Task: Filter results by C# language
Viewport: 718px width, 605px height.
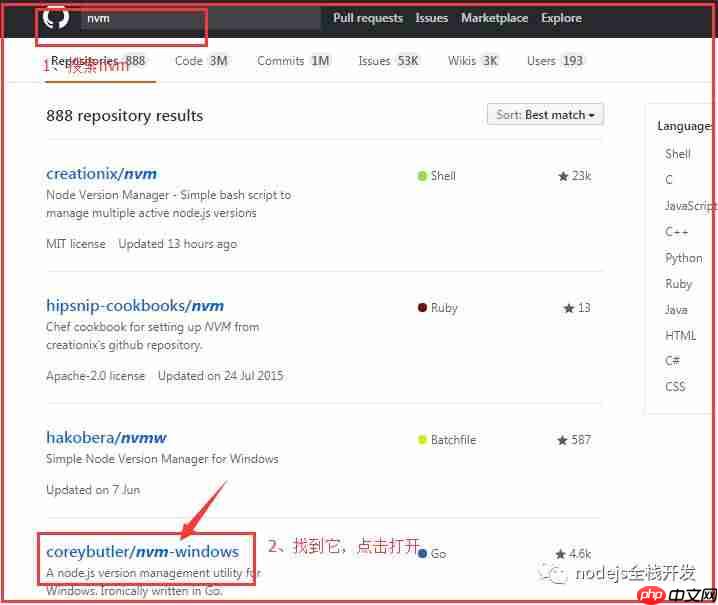Action: coord(672,361)
